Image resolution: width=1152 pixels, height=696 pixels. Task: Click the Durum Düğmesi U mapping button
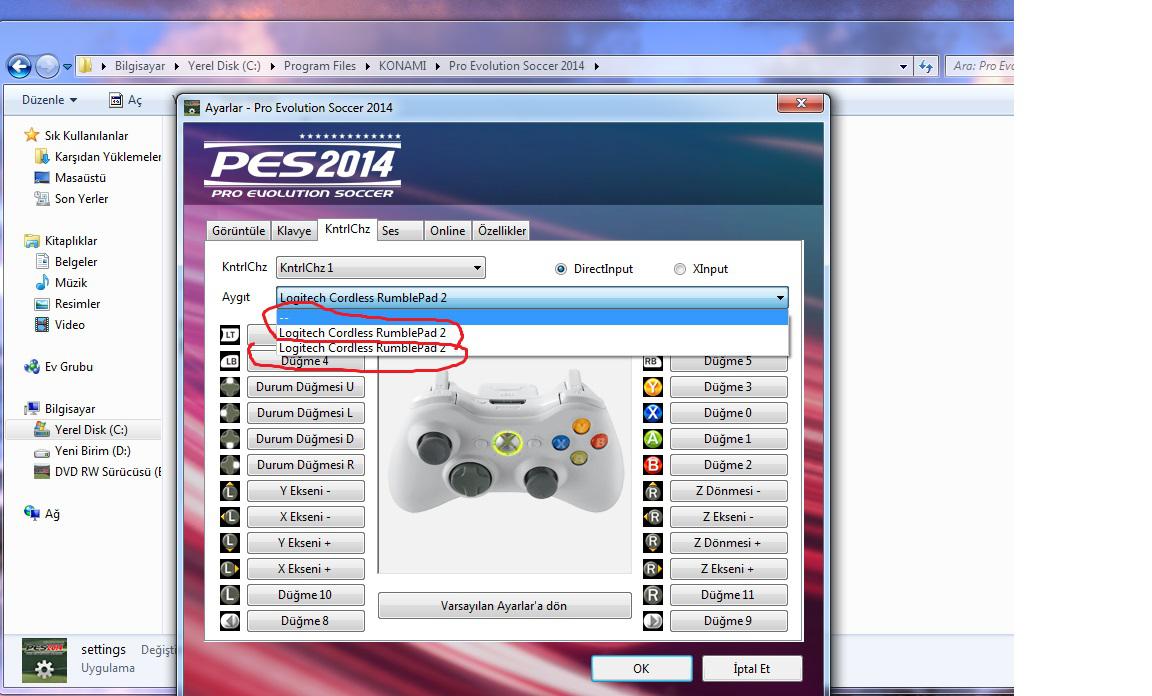(x=305, y=387)
